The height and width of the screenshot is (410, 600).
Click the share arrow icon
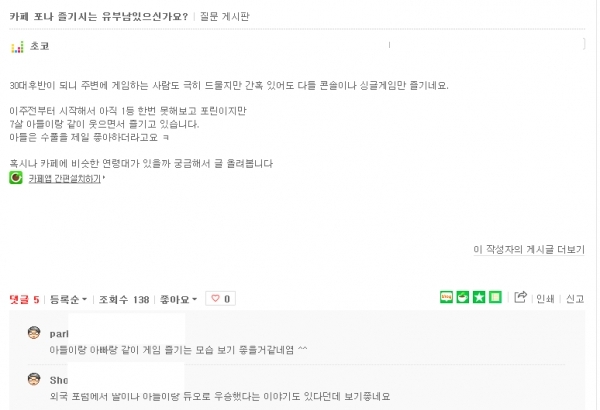pyautogui.click(x=520, y=297)
